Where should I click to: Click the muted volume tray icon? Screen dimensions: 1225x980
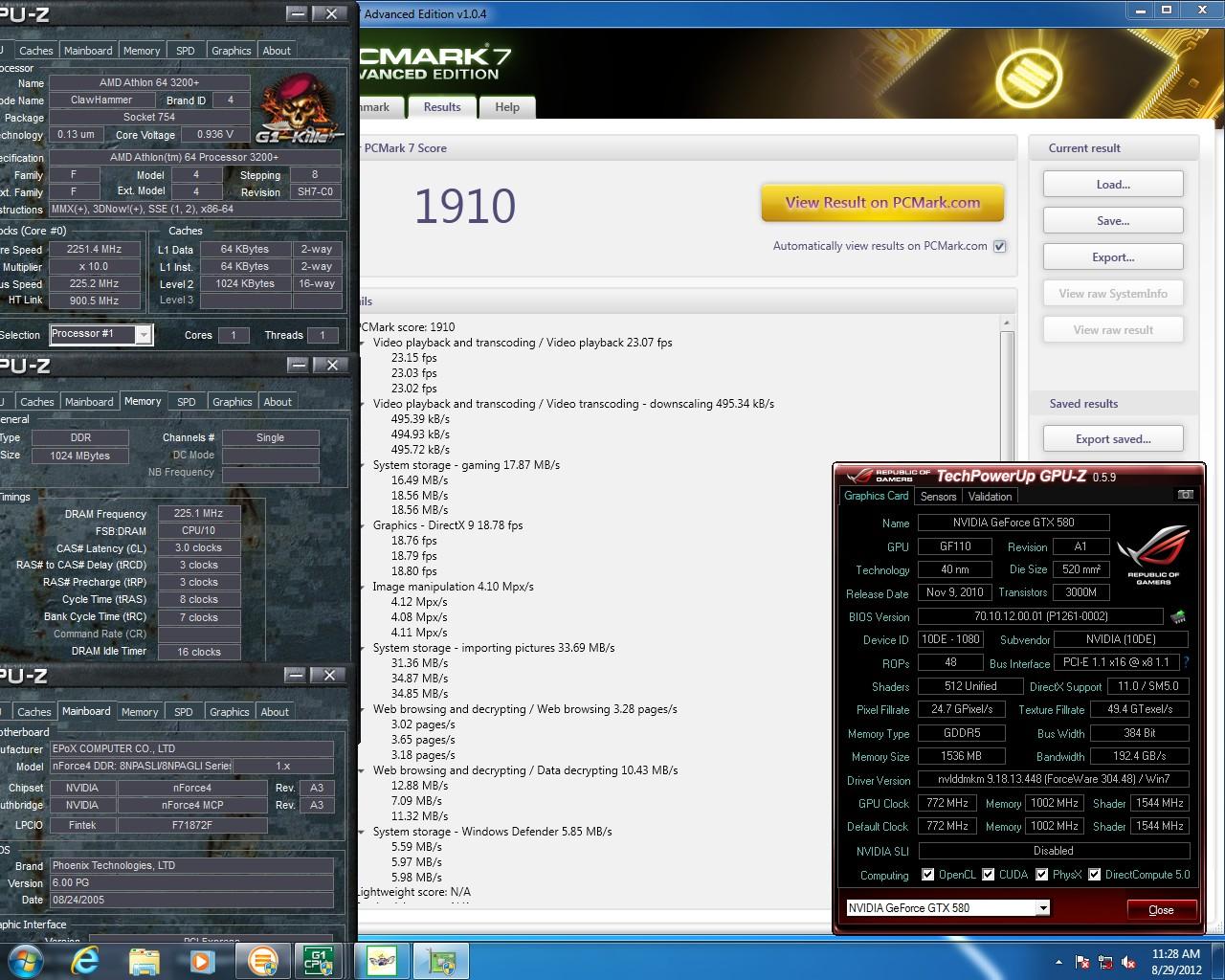pyautogui.click(x=1129, y=962)
